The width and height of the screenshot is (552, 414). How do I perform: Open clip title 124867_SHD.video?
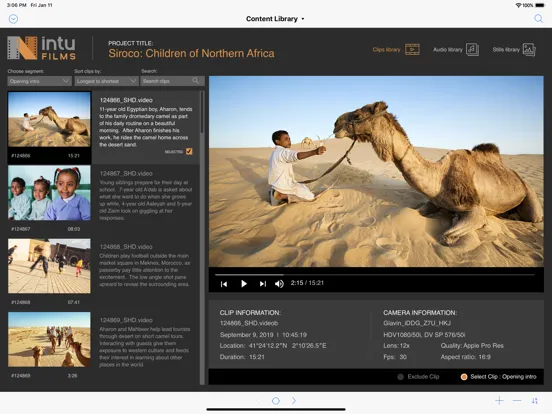click(x=126, y=174)
